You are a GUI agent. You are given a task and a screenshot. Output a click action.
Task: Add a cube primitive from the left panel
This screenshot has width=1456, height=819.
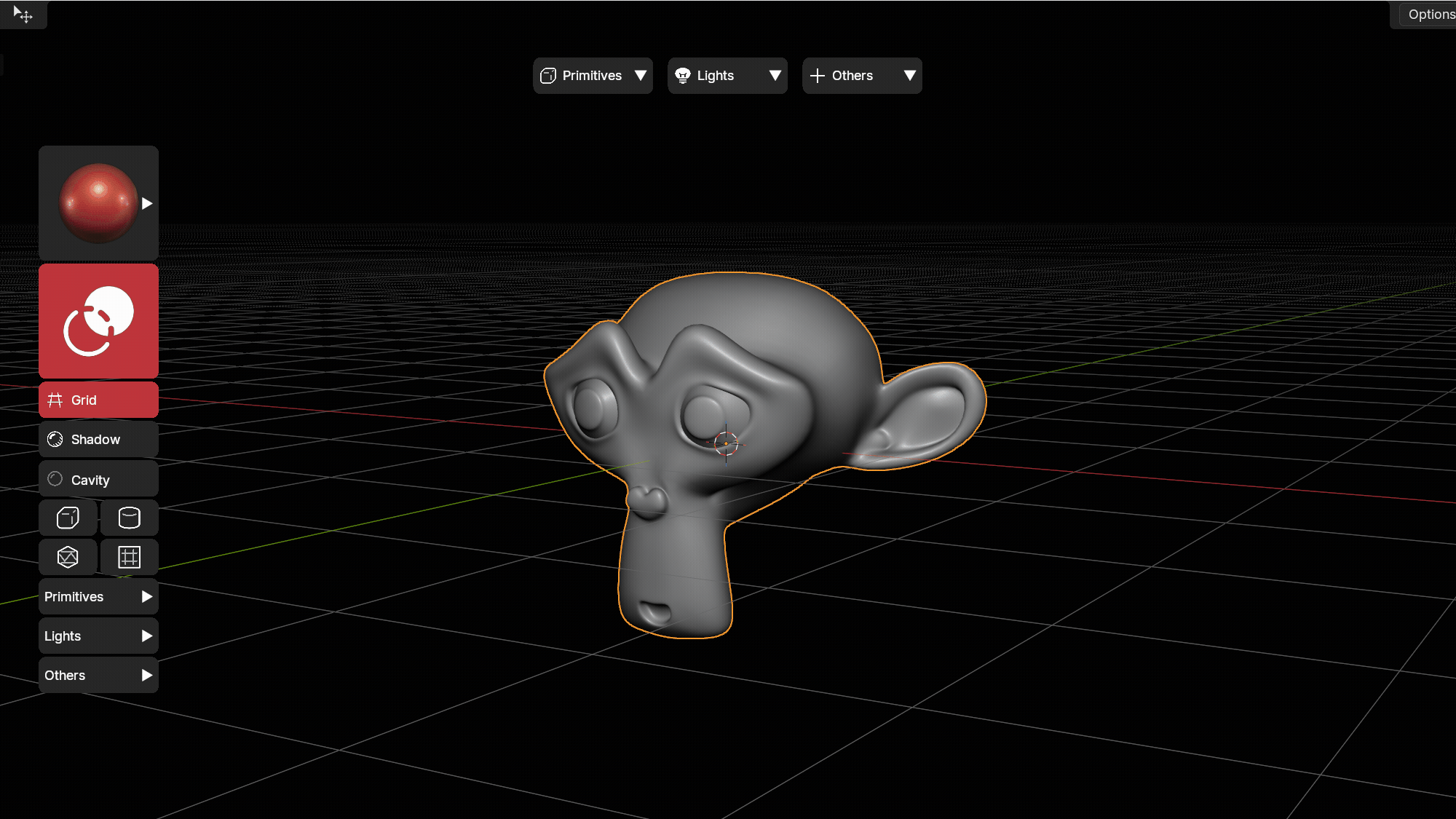pyautogui.click(x=68, y=518)
